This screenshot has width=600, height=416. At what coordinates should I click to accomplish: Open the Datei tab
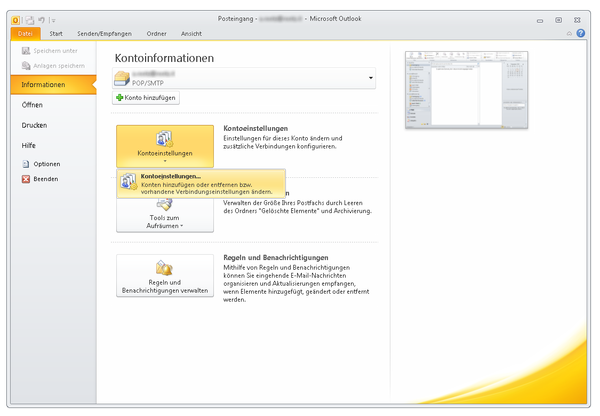pos(25,34)
